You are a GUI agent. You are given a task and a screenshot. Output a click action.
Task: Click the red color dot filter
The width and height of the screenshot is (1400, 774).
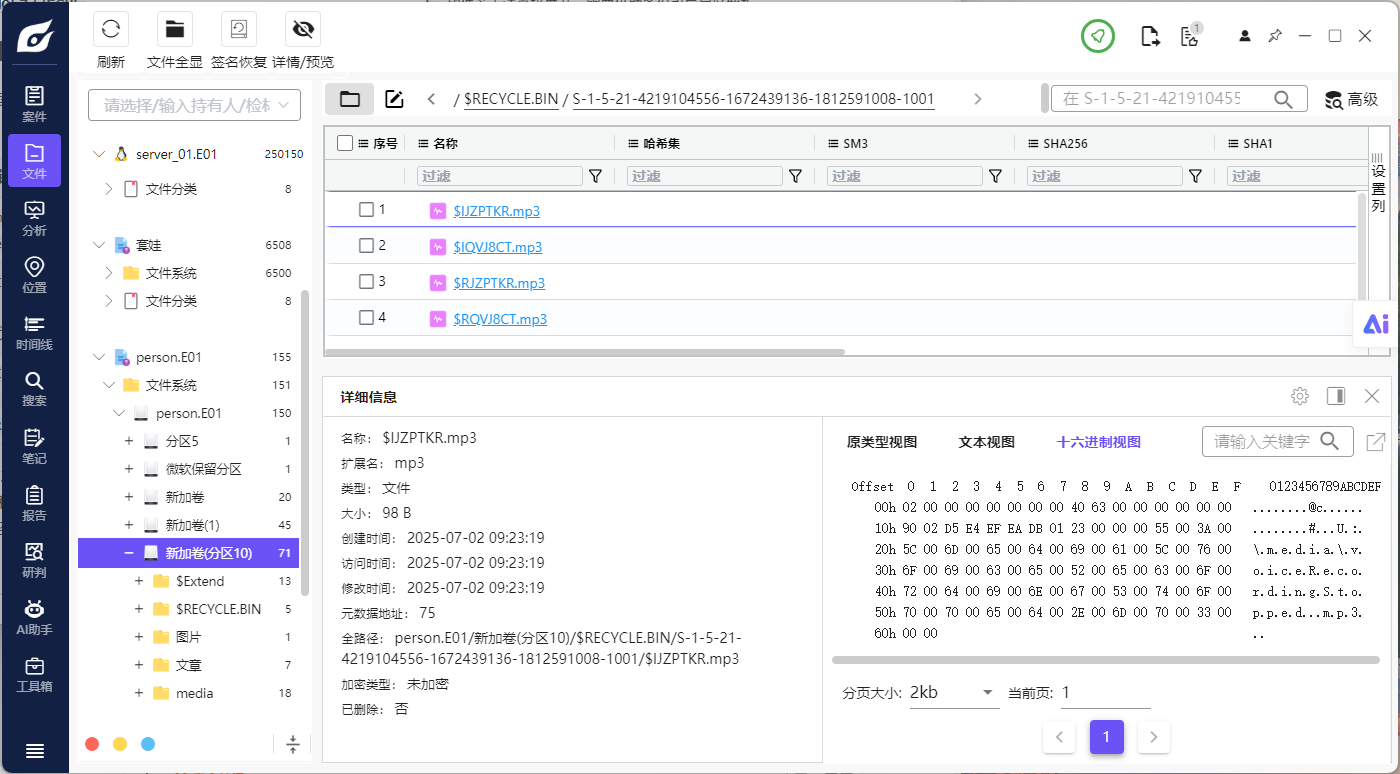click(92, 744)
